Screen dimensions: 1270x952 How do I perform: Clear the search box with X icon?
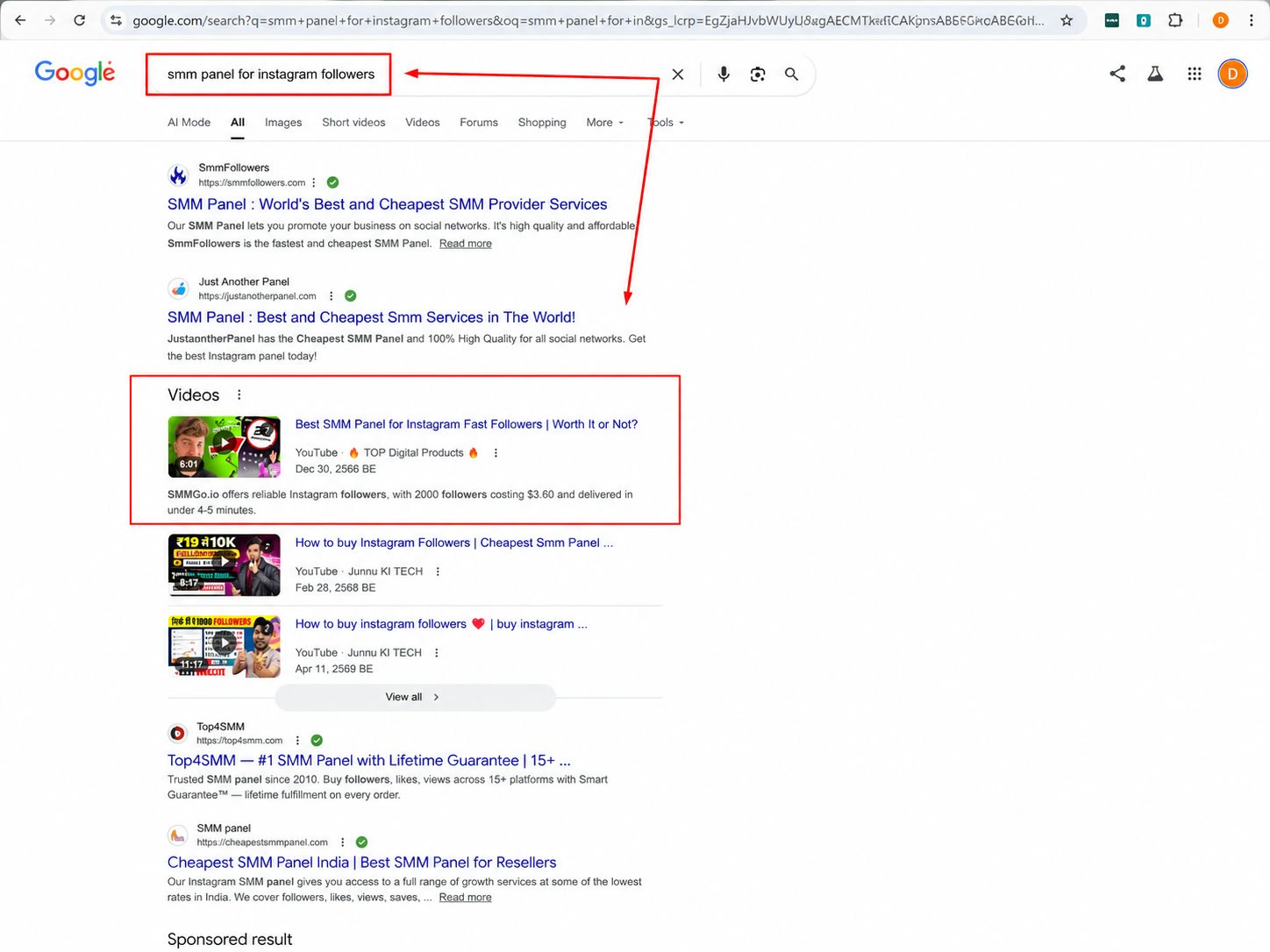pyautogui.click(x=678, y=75)
